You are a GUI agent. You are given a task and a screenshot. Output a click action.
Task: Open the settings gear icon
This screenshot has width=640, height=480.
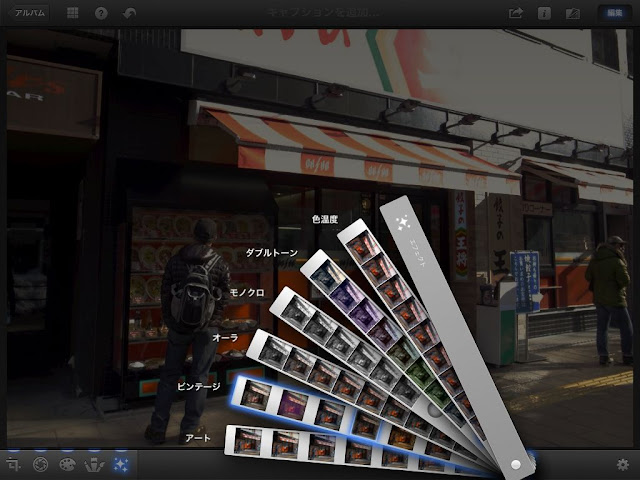click(622, 464)
